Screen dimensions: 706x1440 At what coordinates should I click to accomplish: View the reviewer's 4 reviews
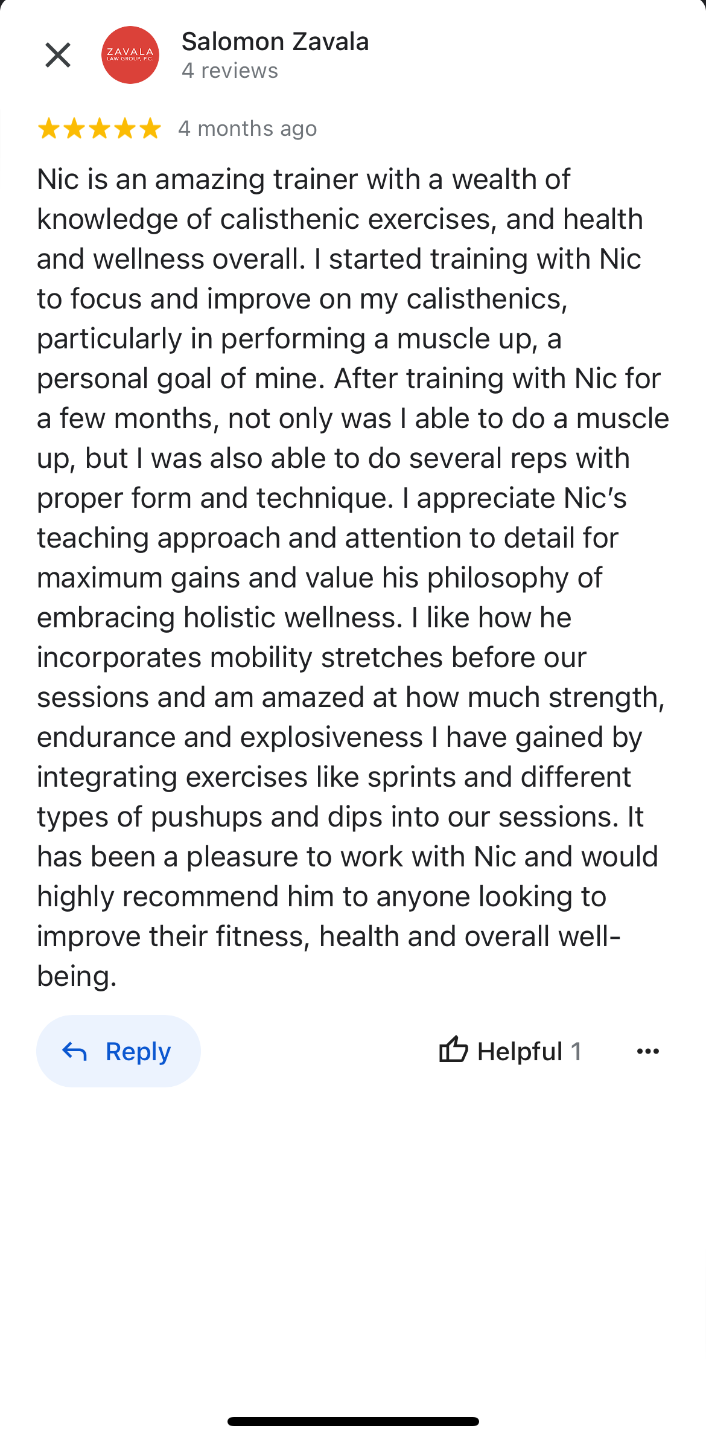(230, 71)
